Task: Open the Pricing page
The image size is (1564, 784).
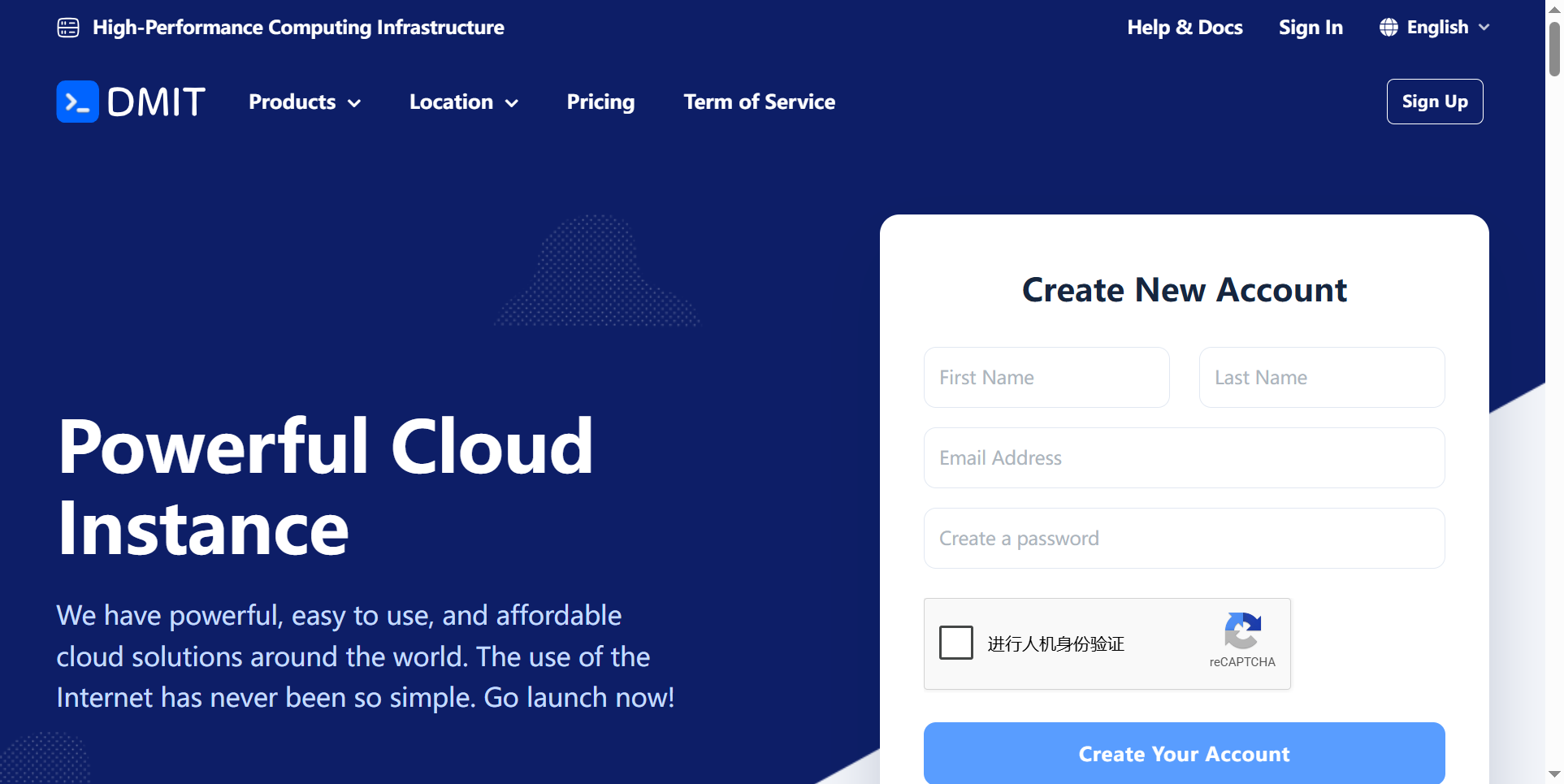Action: coord(600,102)
